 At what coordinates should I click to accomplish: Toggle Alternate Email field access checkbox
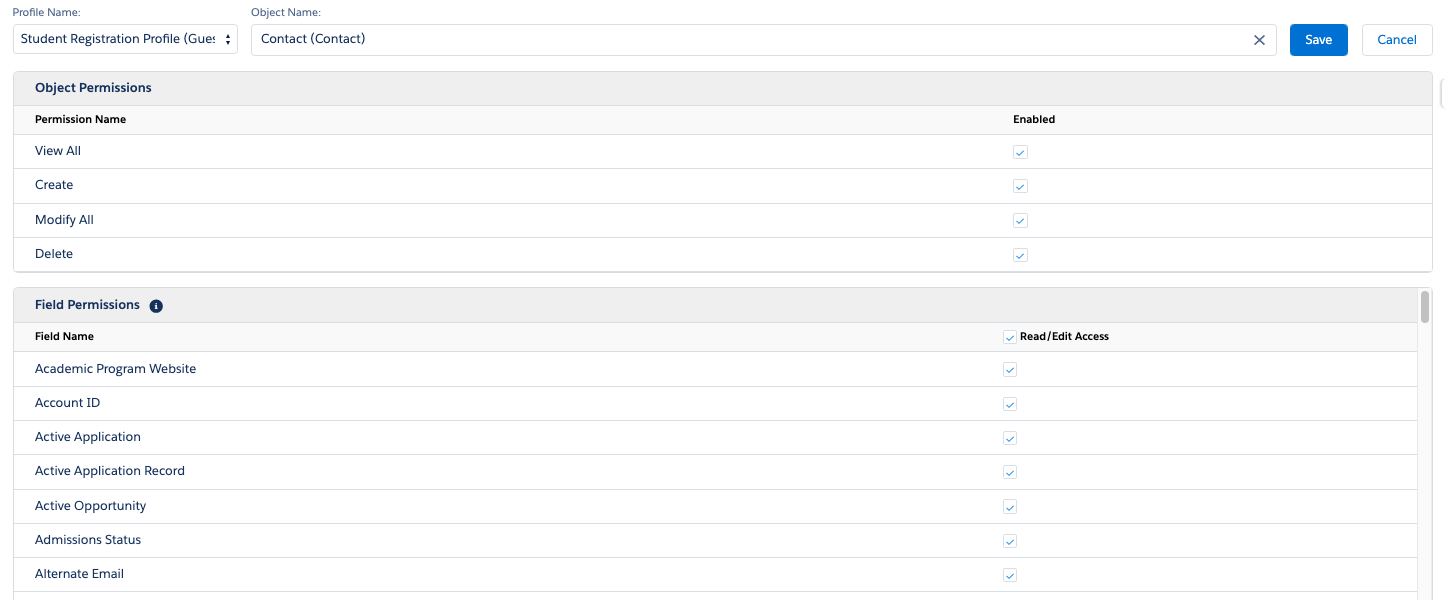1010,575
